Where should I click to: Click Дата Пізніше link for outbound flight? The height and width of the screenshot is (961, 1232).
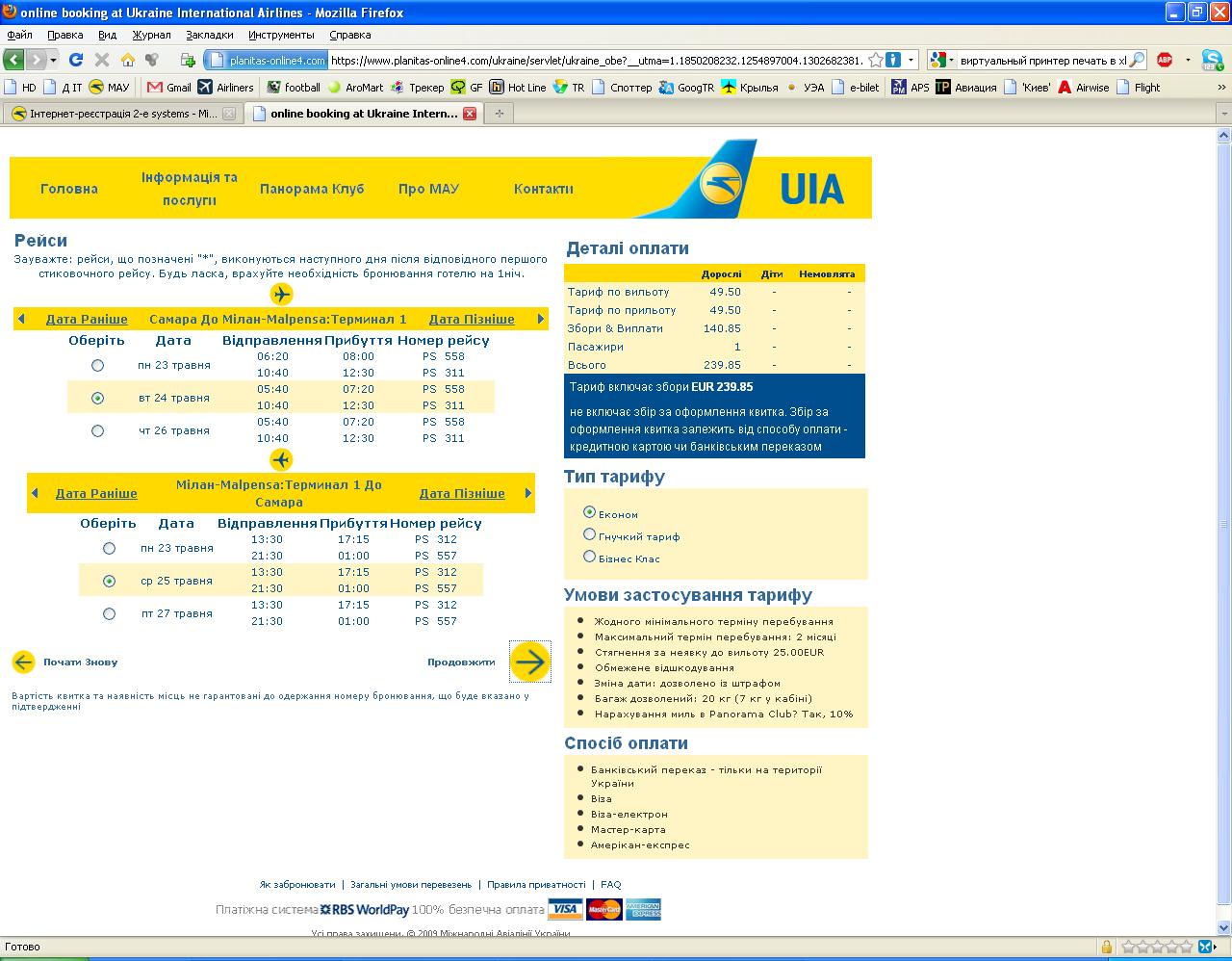coord(472,319)
